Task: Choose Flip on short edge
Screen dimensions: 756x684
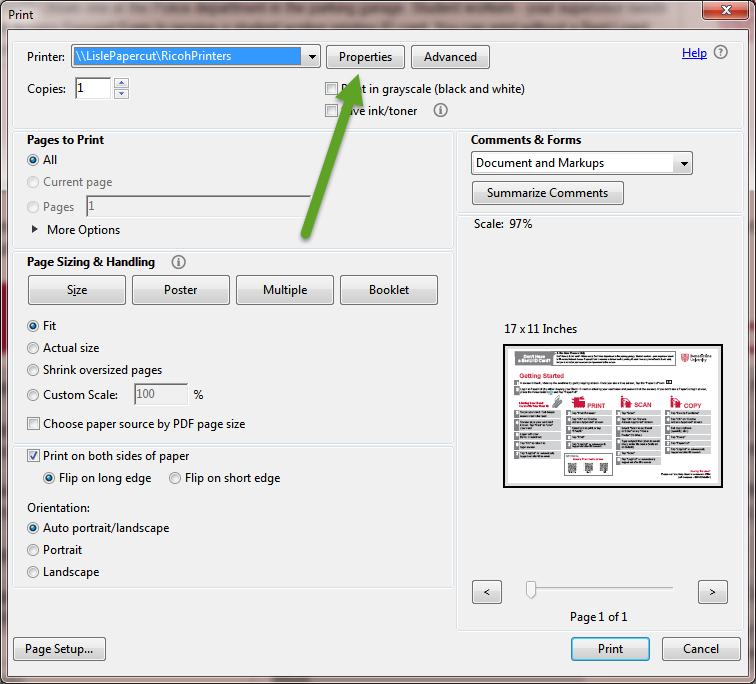Action: (175, 478)
